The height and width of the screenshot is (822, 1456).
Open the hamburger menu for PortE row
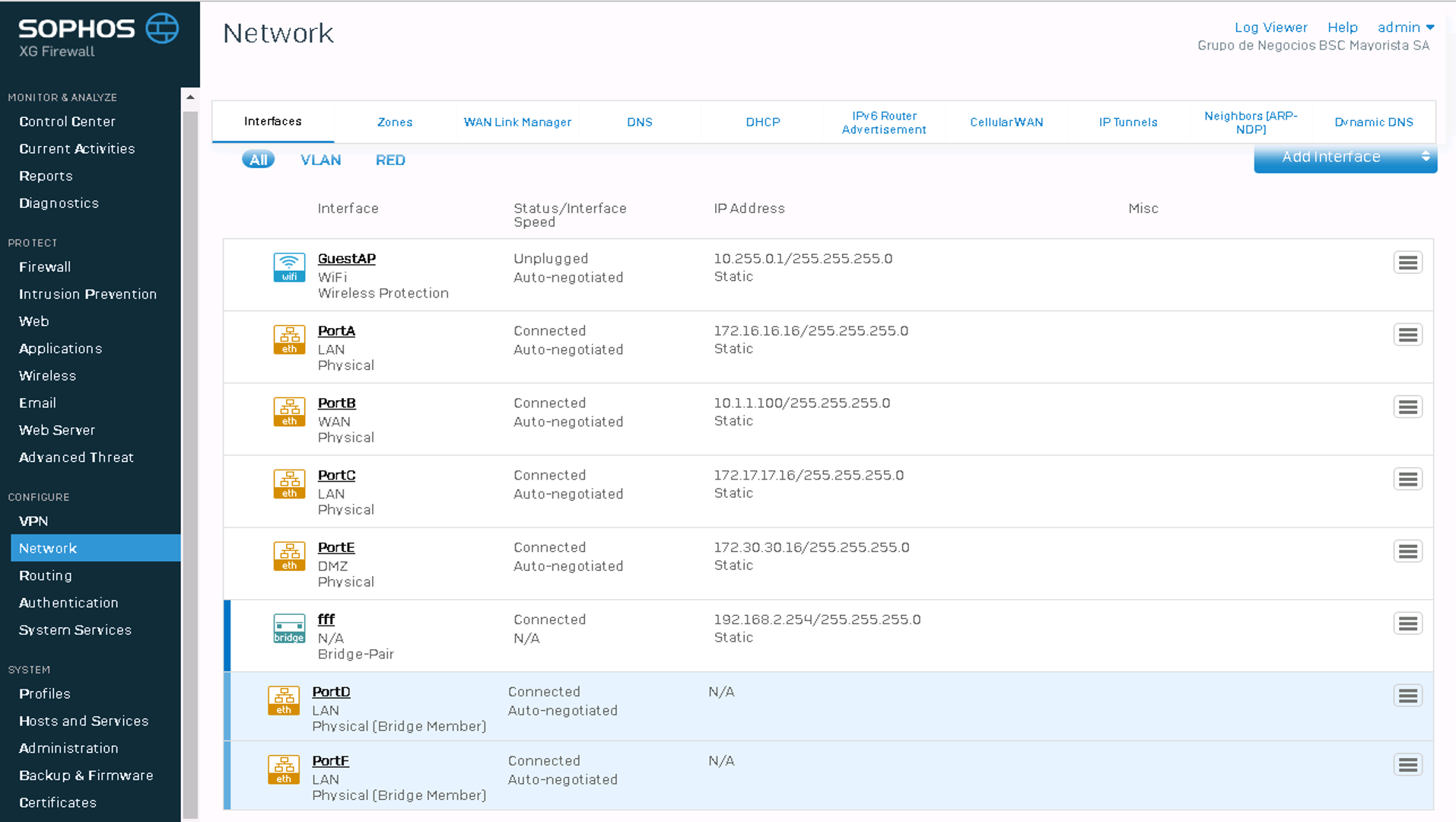coord(1408,552)
